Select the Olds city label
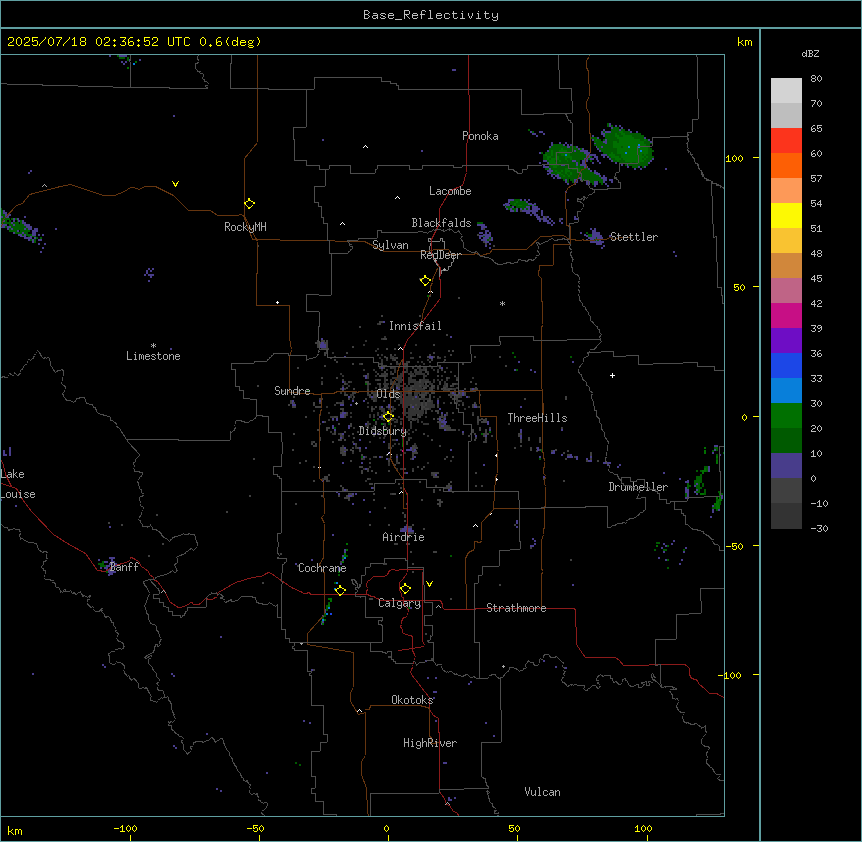This screenshot has height=842, width=862. 388,394
